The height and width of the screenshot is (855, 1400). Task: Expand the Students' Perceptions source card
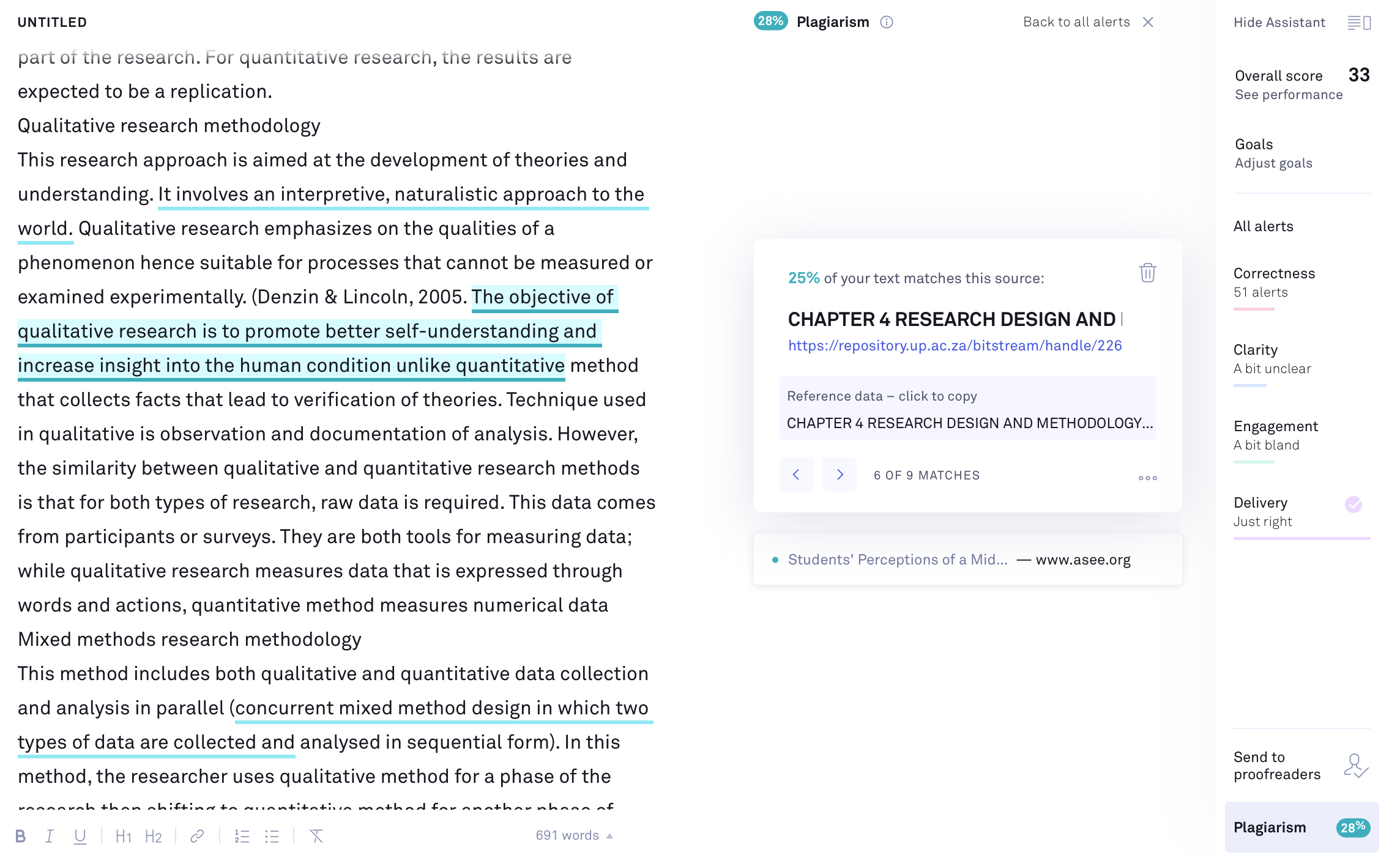(x=967, y=560)
